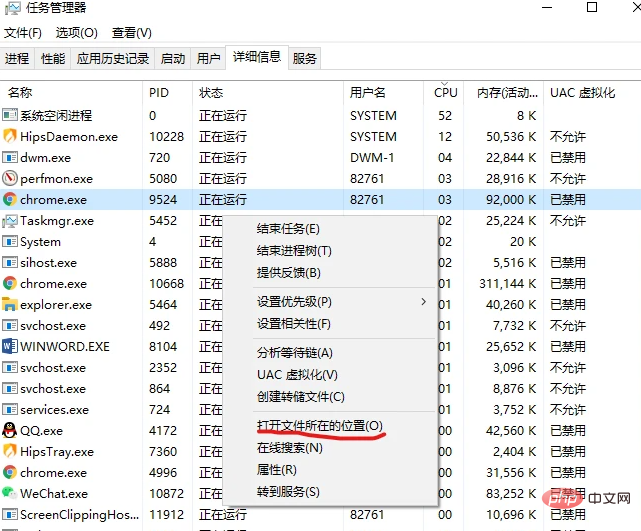Open the 查看(V) menu
The image size is (641, 531).
coord(132,33)
